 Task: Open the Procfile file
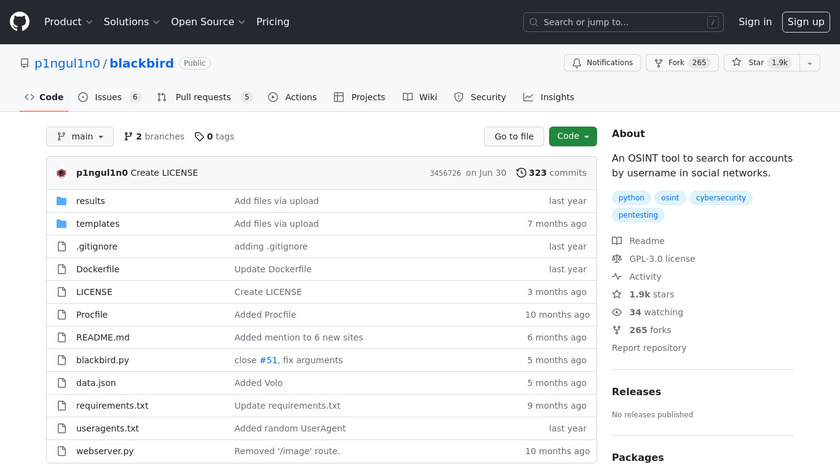(x=92, y=314)
